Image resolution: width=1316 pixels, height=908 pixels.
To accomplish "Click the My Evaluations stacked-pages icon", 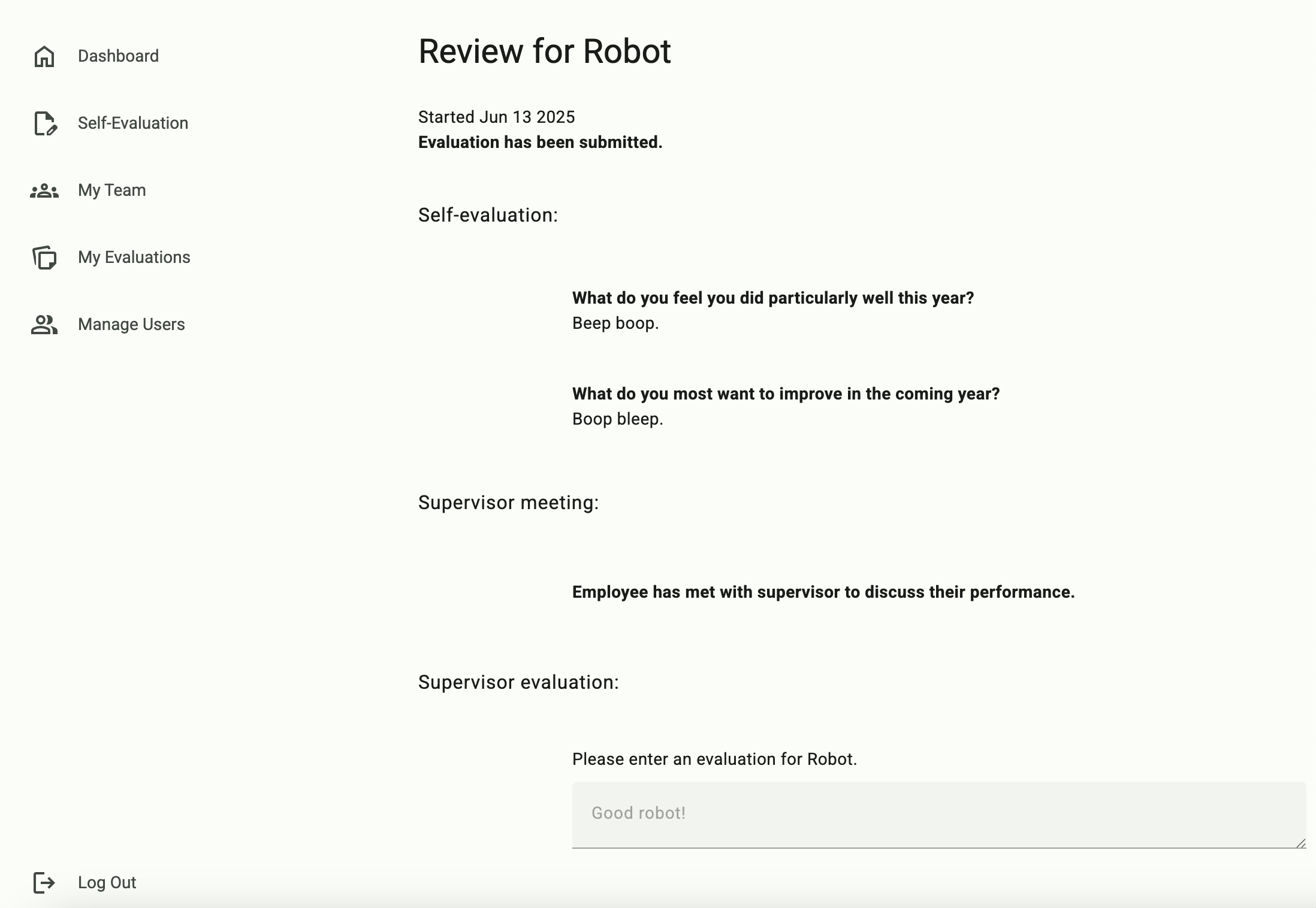I will pos(43,257).
